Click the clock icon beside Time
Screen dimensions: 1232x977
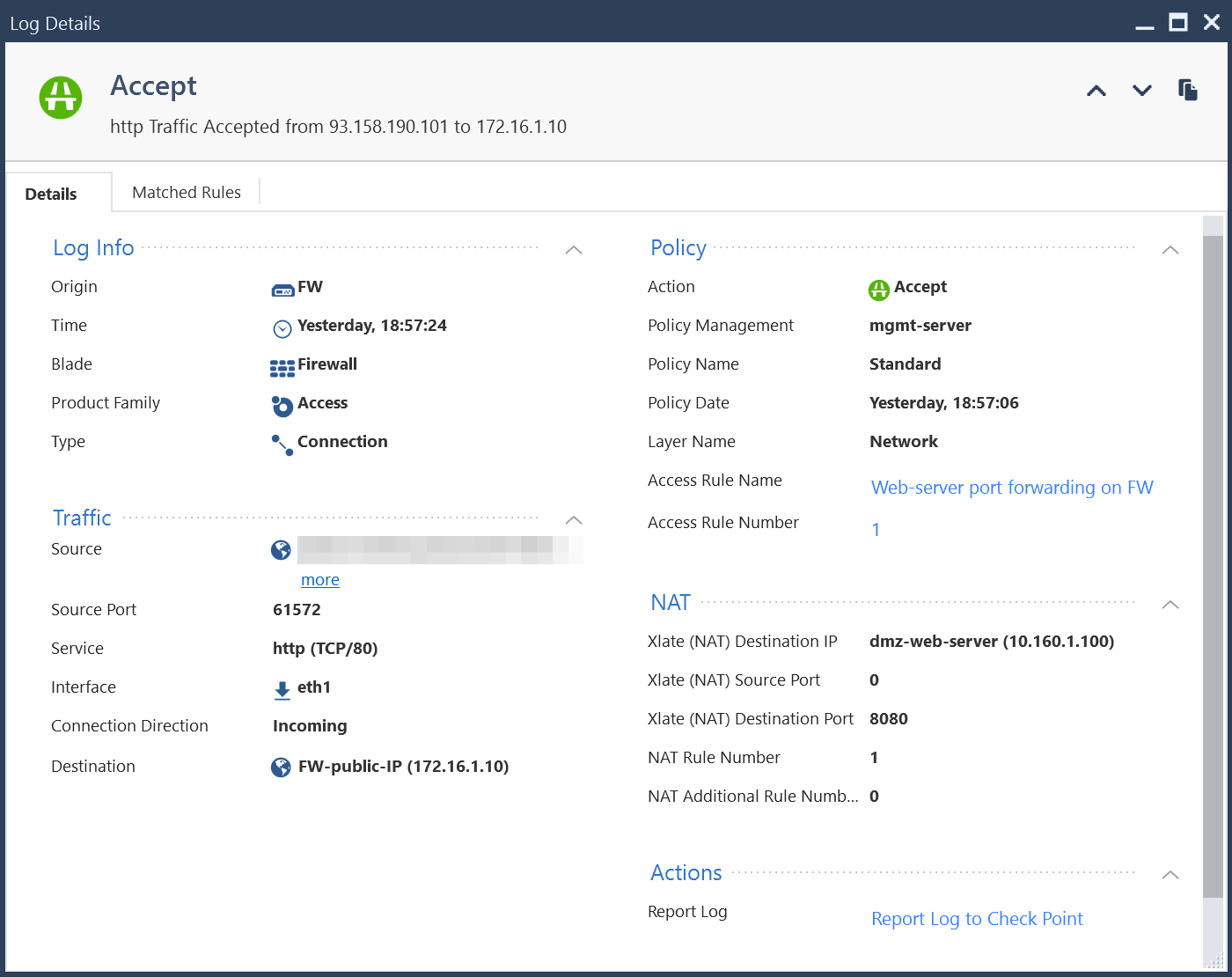point(282,329)
